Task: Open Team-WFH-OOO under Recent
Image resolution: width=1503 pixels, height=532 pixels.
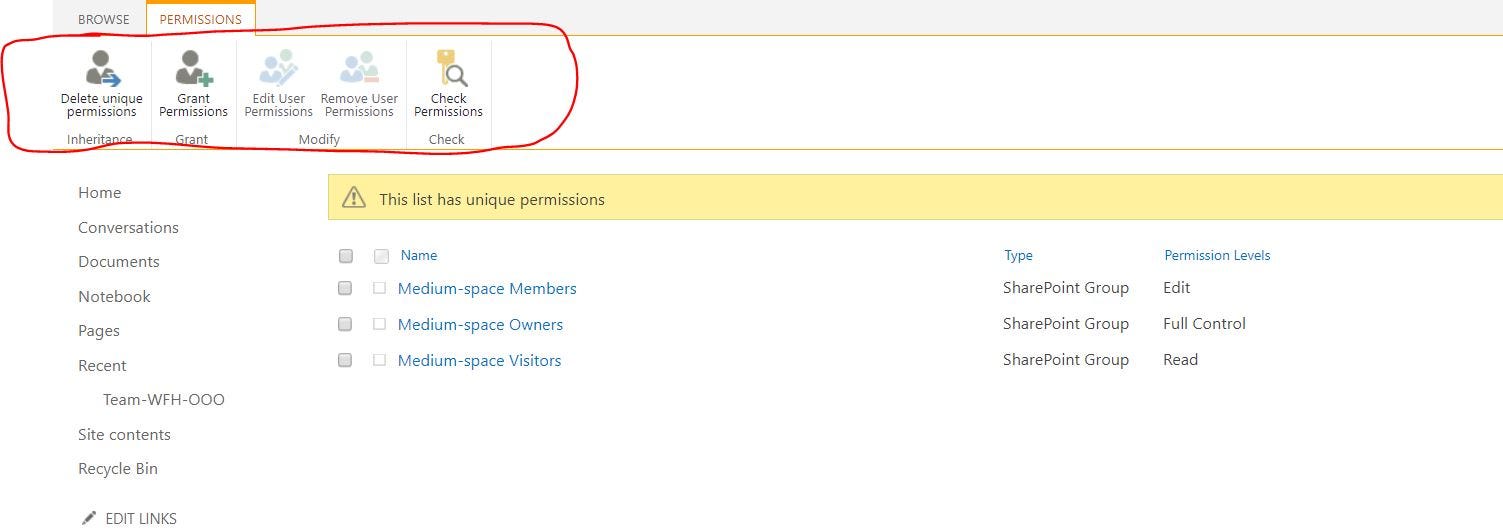Action: tap(164, 399)
